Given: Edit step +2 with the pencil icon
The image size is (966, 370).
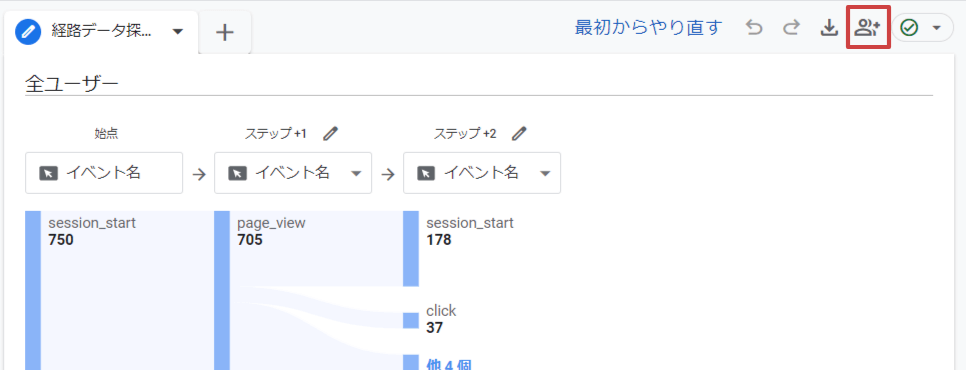Looking at the screenshot, I should (x=520, y=134).
